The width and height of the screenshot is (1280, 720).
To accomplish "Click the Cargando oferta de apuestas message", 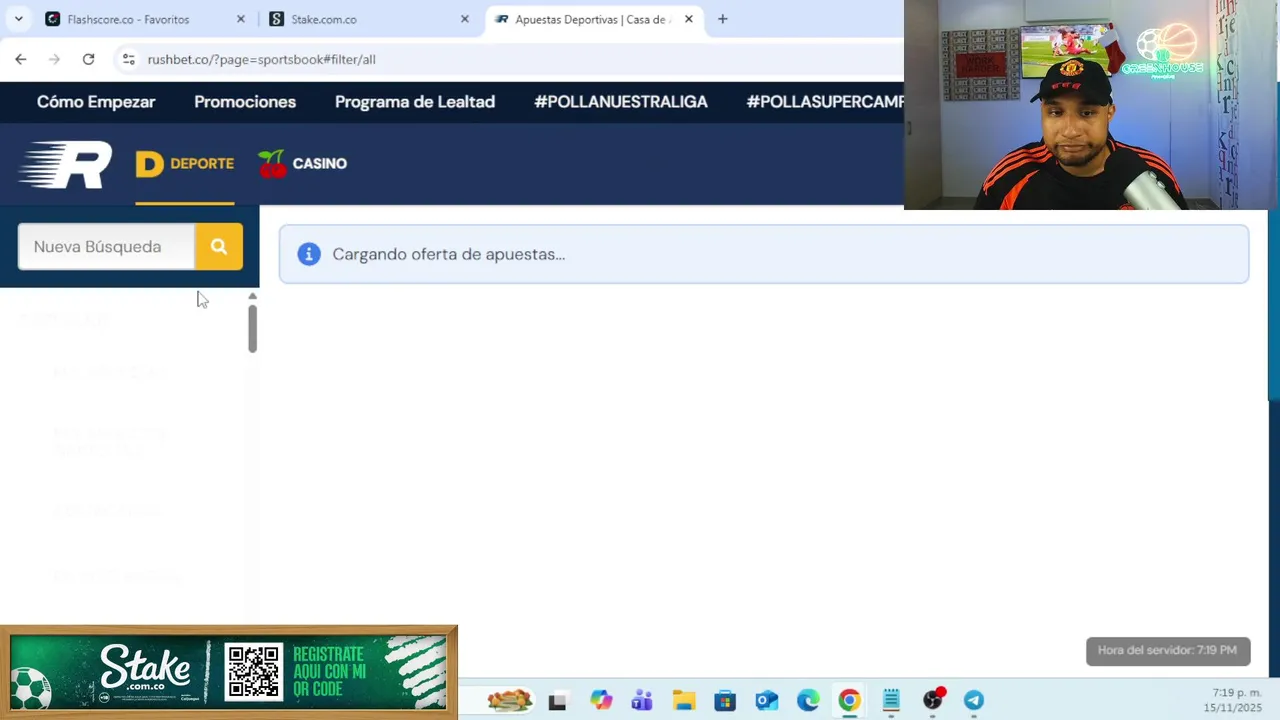I will click(449, 254).
